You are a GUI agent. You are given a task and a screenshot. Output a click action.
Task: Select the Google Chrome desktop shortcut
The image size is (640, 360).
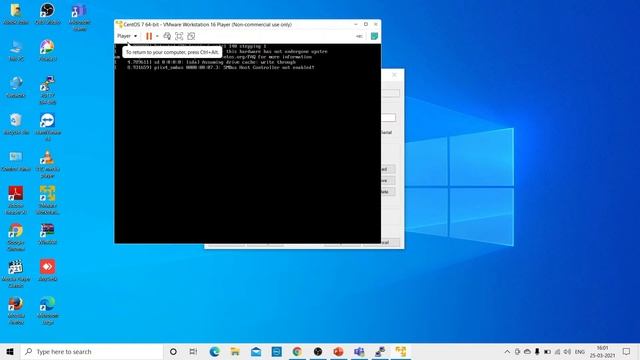point(16,237)
